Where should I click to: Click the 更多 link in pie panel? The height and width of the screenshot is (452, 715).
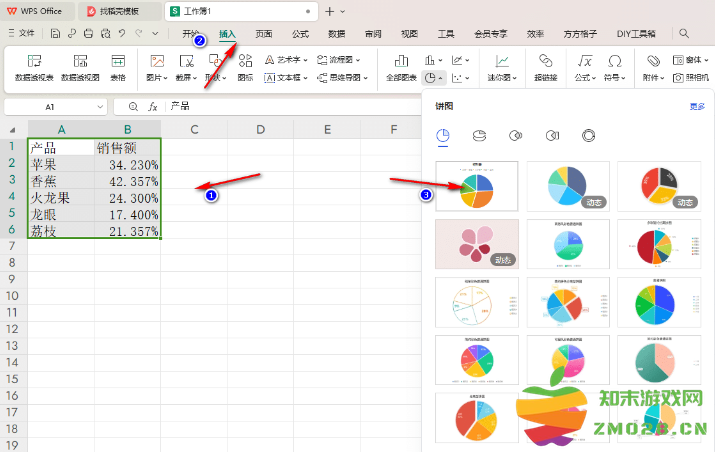coord(696,106)
